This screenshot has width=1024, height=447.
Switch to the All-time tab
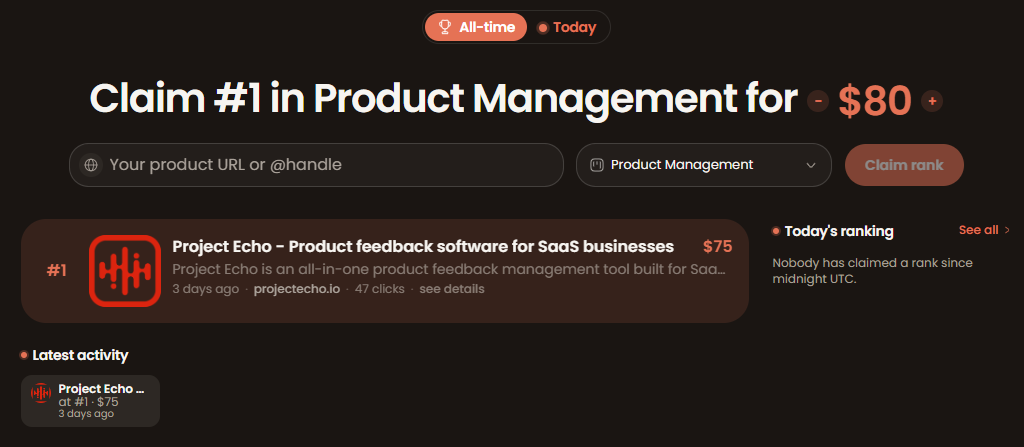[475, 27]
